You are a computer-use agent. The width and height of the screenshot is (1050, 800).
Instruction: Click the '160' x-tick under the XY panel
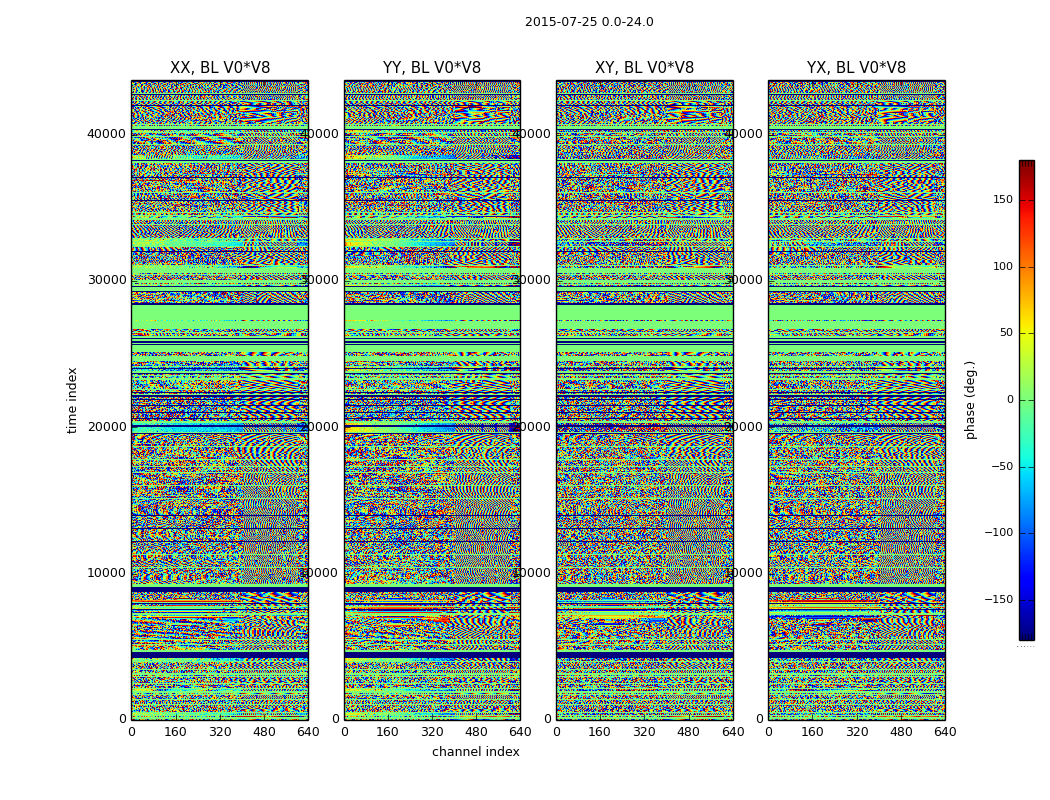(x=600, y=732)
